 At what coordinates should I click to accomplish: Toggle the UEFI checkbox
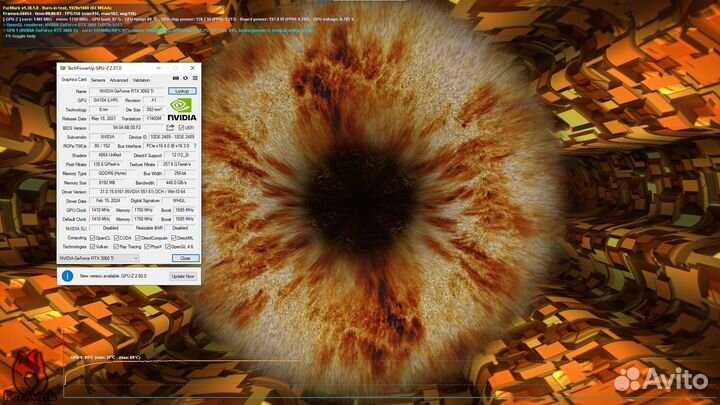180,128
